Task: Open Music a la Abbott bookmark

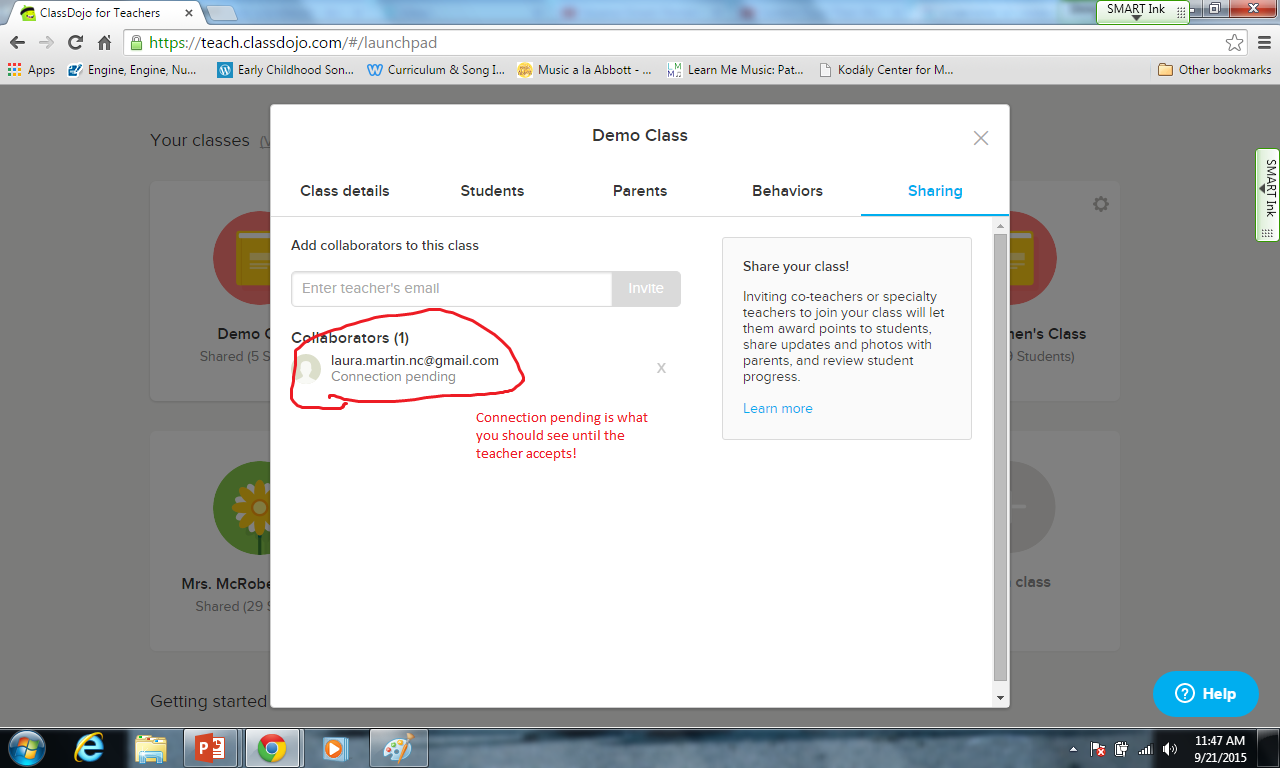Action: (x=585, y=70)
